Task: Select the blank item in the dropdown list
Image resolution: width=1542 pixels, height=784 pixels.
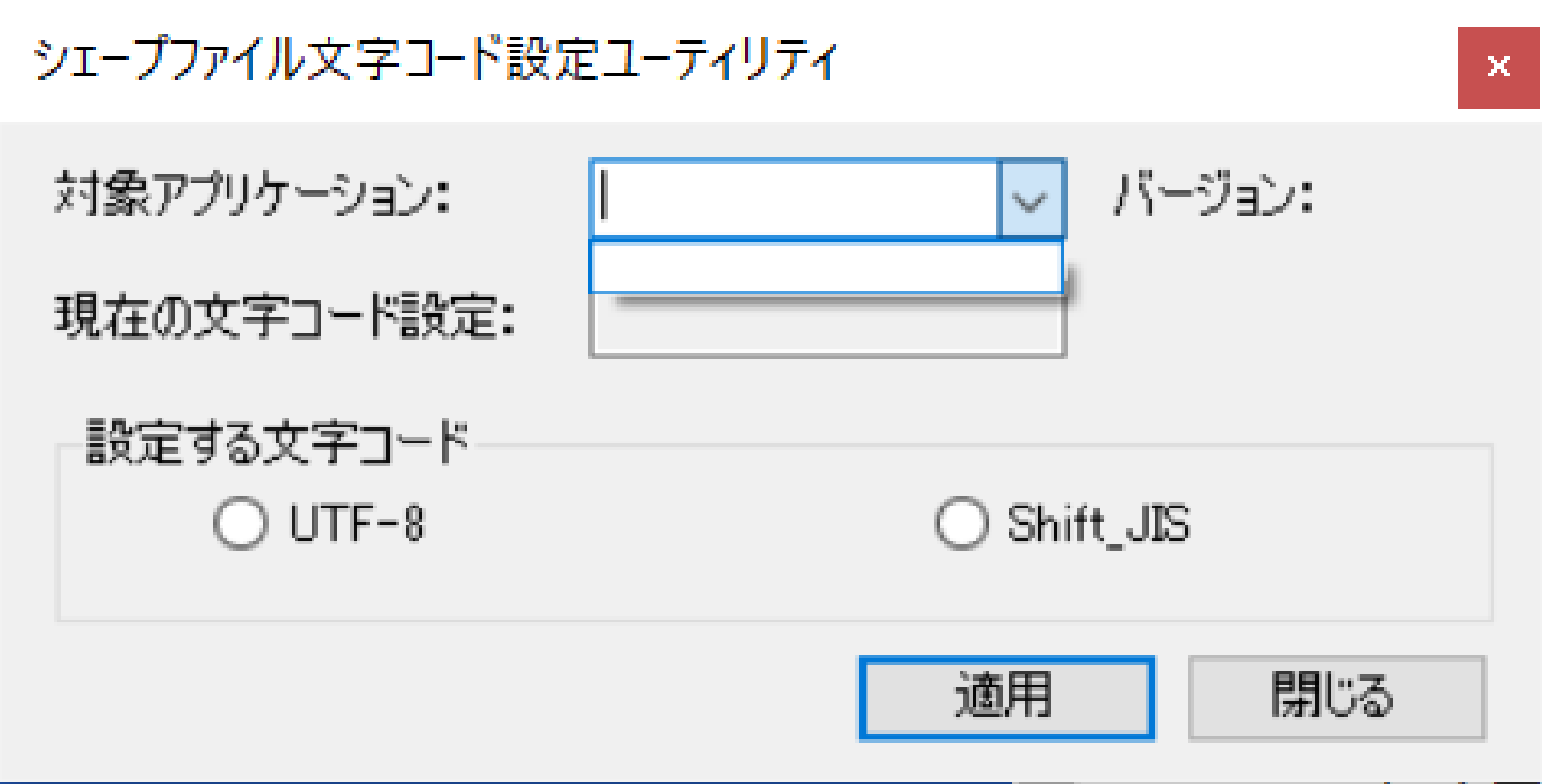Action: (826, 268)
